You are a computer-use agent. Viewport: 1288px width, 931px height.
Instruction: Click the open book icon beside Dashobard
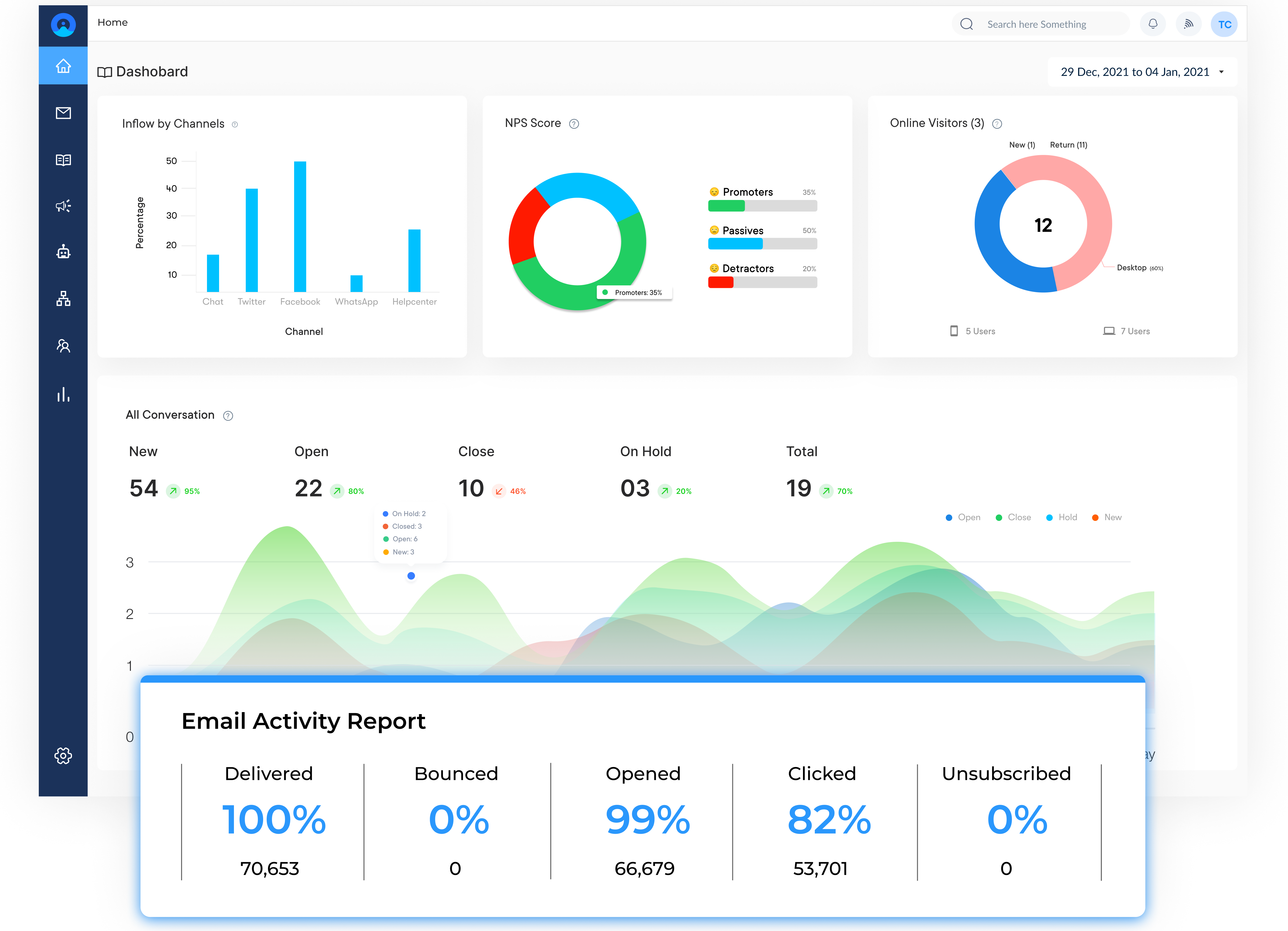[105, 72]
